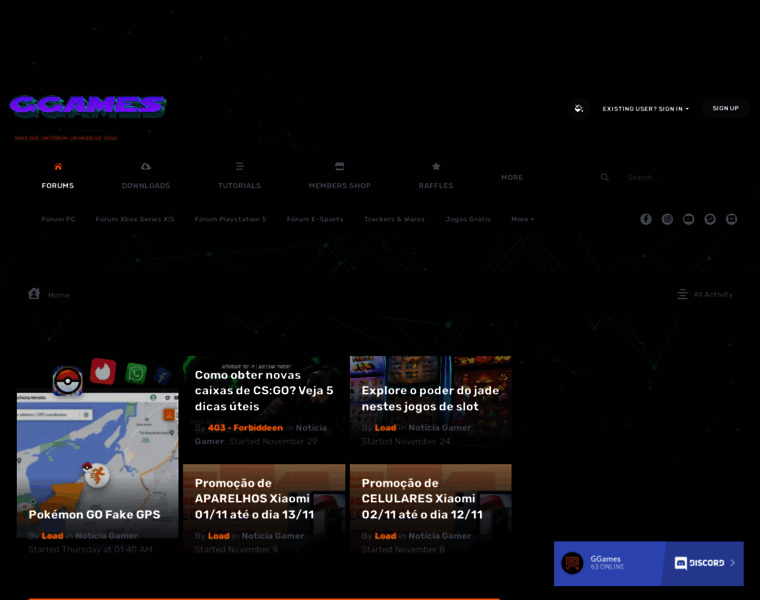The image size is (760, 600).
Task: Click the Home breadcrumb link
Action: pos(59,295)
